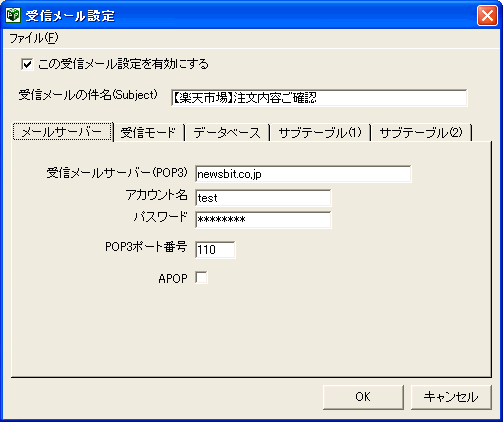Image resolution: width=503 pixels, height=422 pixels.
Task: Focus the アカウント名 field with test
Action: coord(263,198)
